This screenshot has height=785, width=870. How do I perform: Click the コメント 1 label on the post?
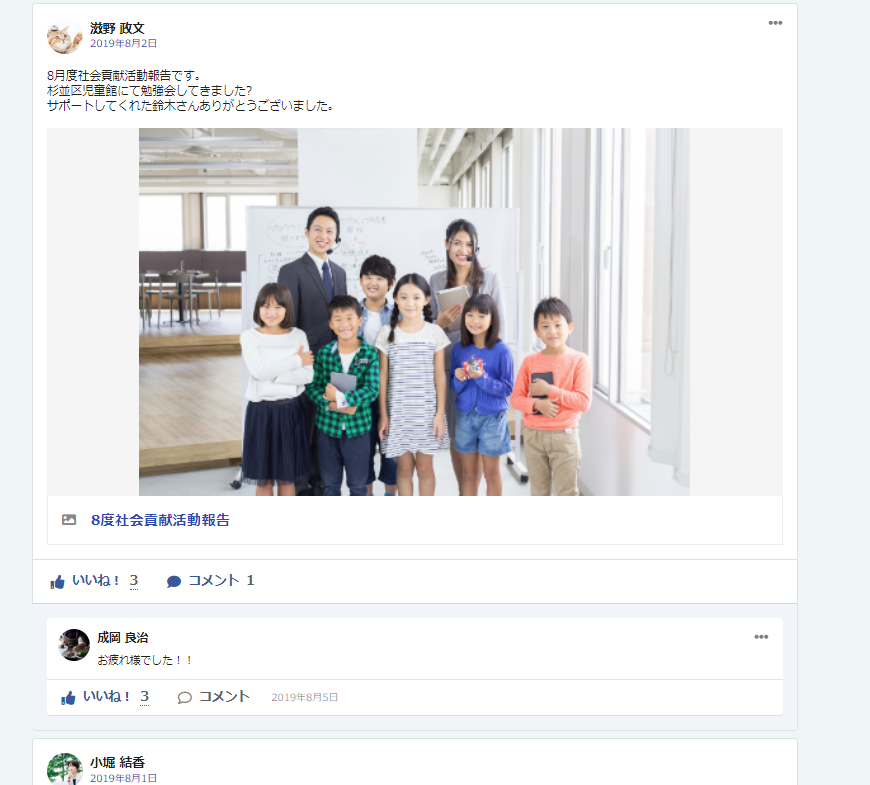(221, 580)
